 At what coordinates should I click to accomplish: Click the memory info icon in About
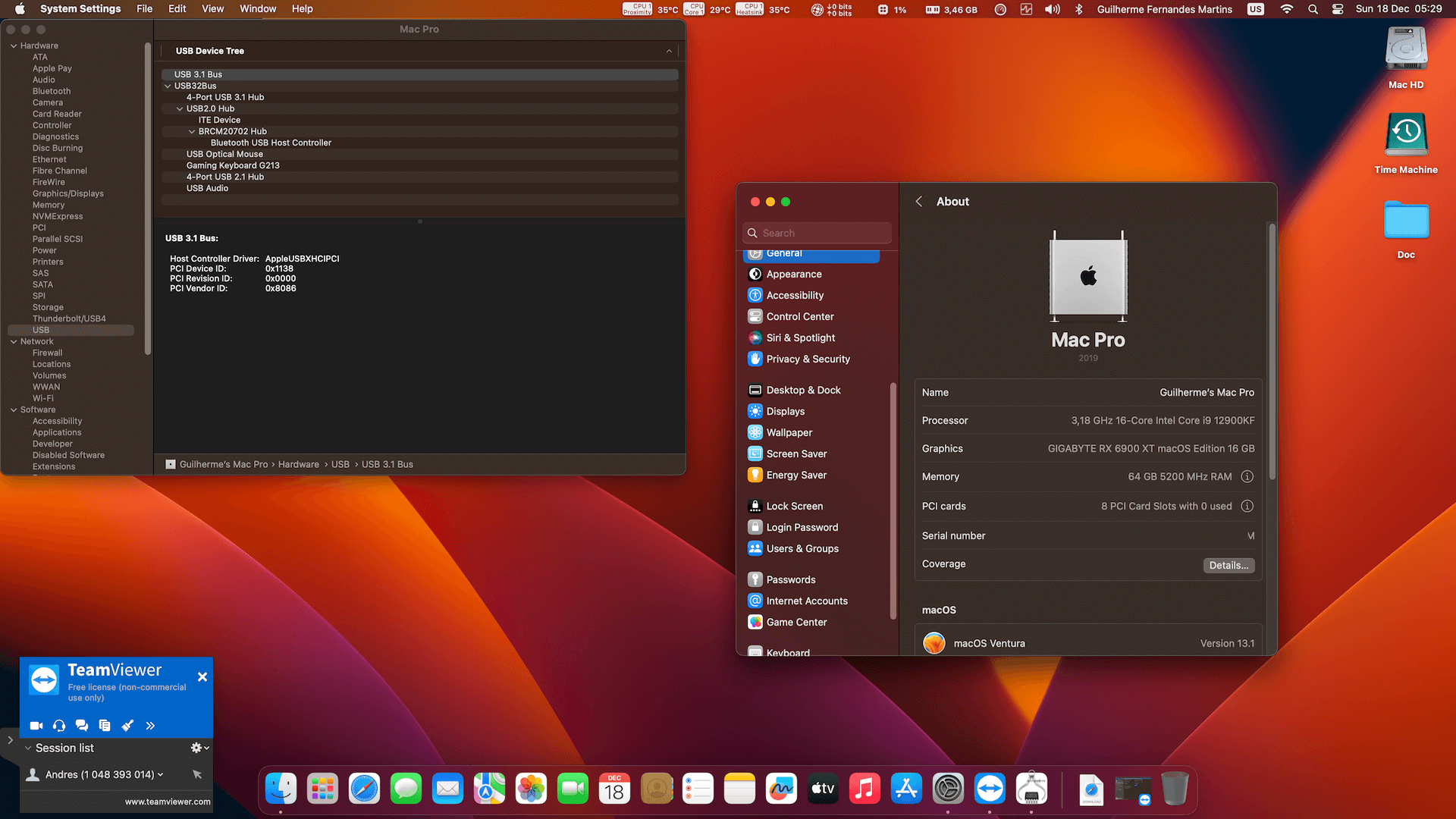coord(1247,476)
